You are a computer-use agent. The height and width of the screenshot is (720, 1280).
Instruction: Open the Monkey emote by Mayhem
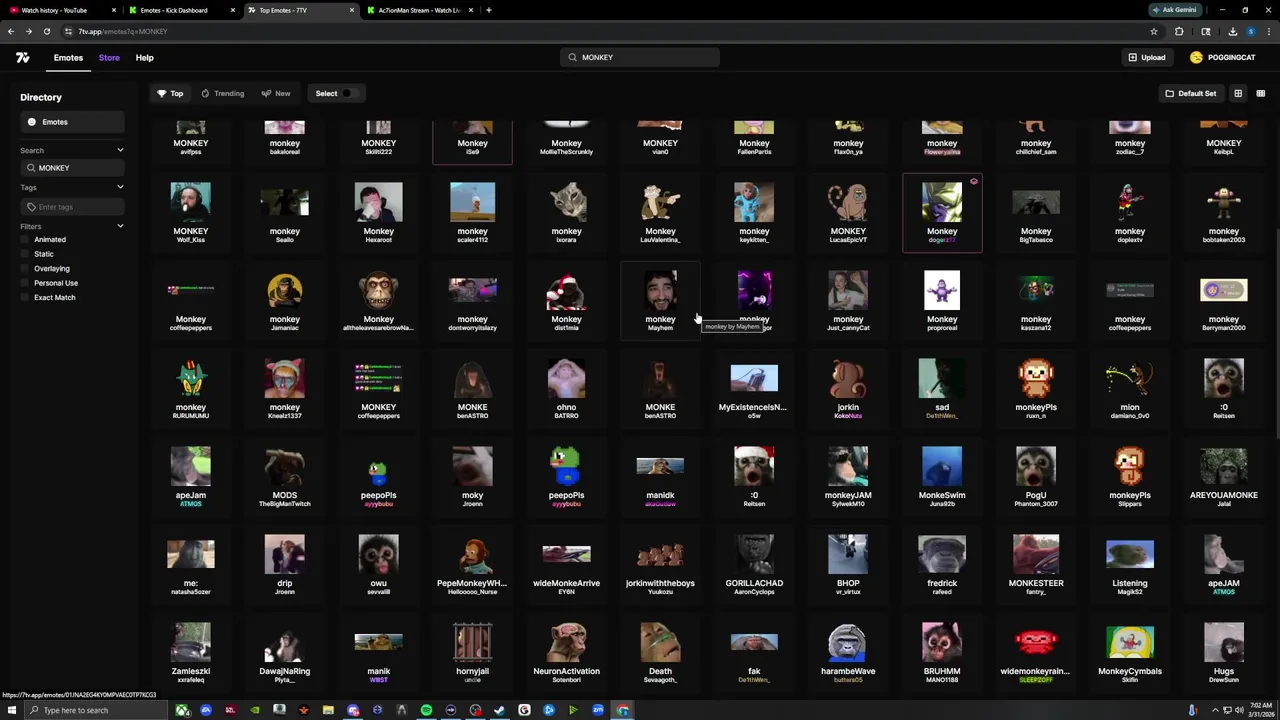pos(660,300)
